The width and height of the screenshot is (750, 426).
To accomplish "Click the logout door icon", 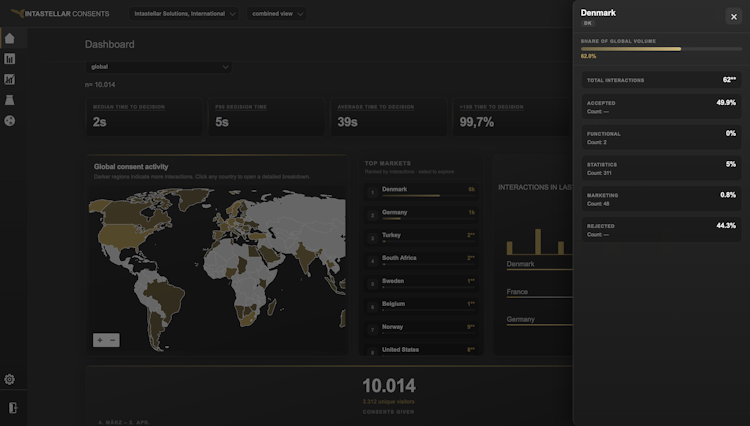I will (13, 408).
